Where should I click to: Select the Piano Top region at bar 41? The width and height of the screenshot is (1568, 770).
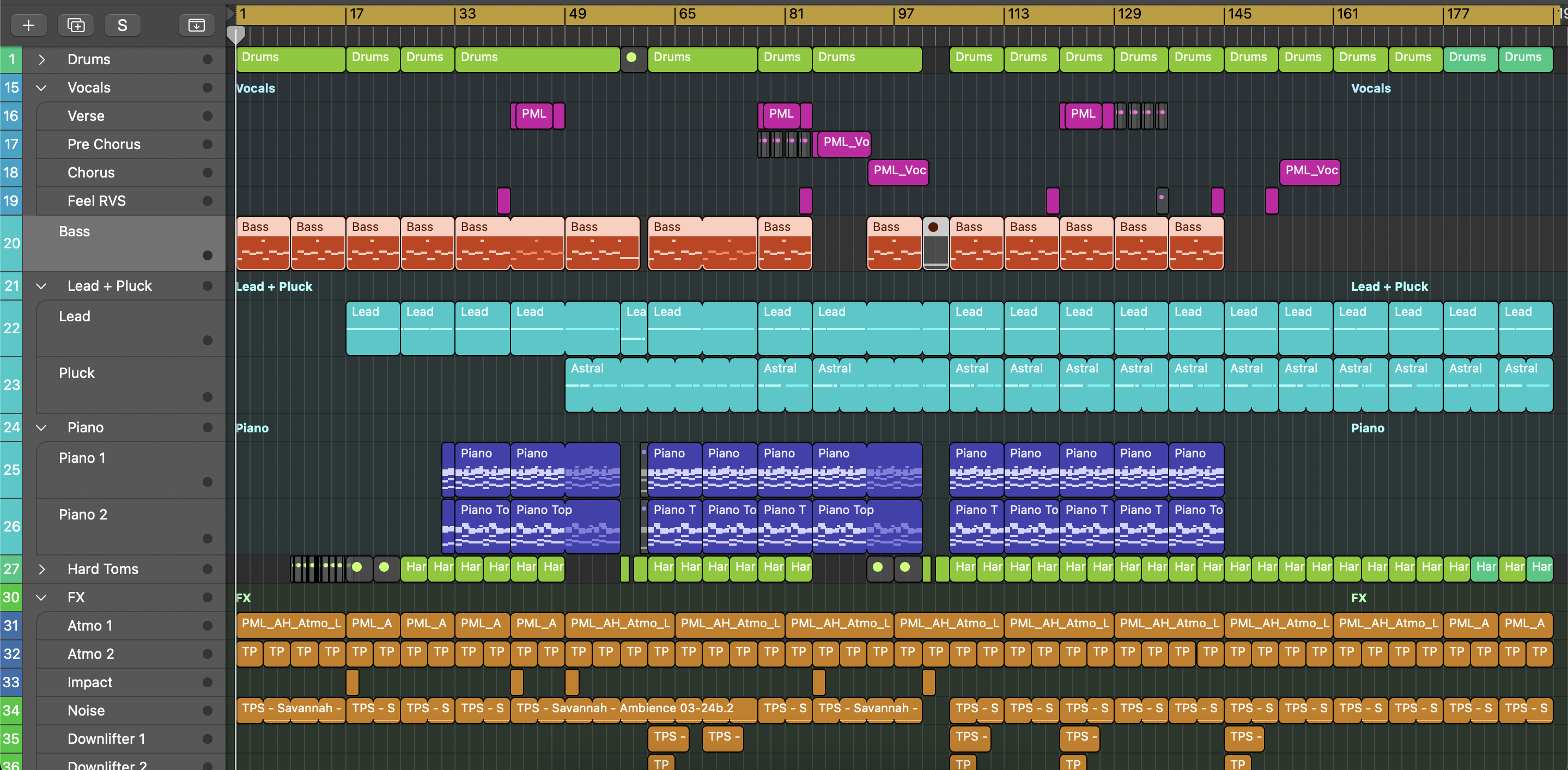[566, 527]
